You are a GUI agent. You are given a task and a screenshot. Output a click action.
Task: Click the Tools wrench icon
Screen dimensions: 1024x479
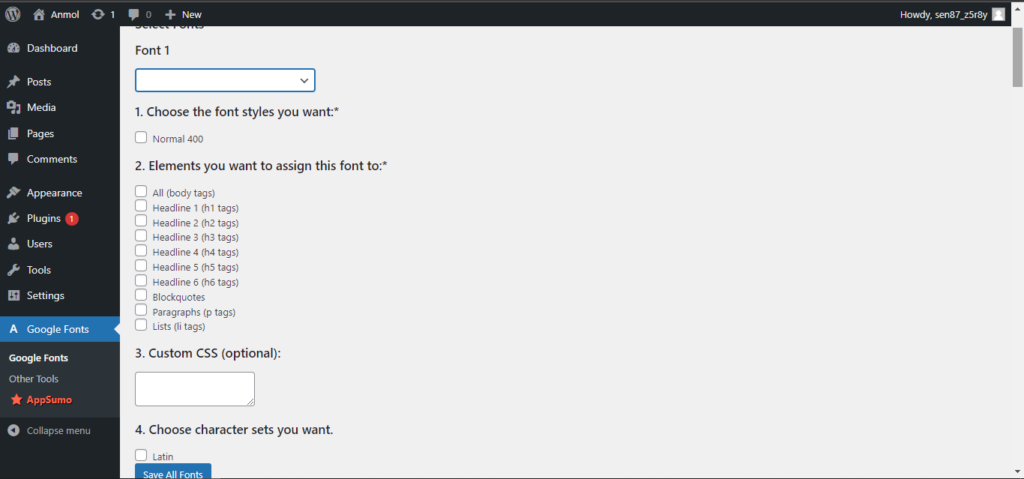coord(14,270)
